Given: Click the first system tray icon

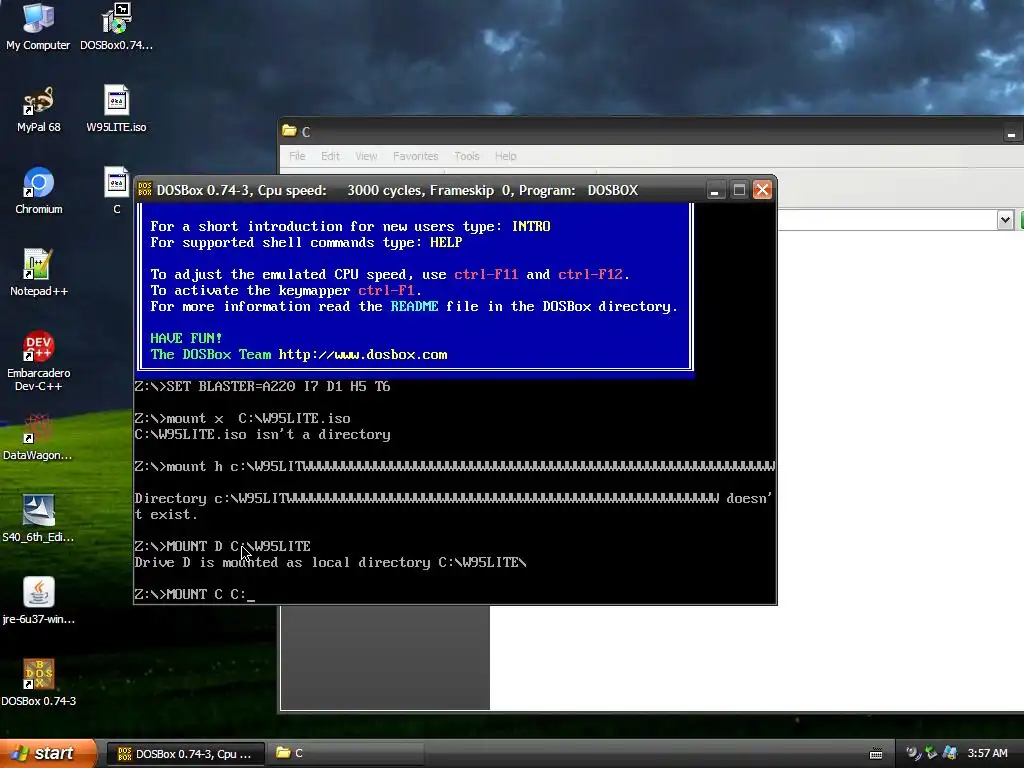Looking at the screenshot, I should click(x=913, y=753).
